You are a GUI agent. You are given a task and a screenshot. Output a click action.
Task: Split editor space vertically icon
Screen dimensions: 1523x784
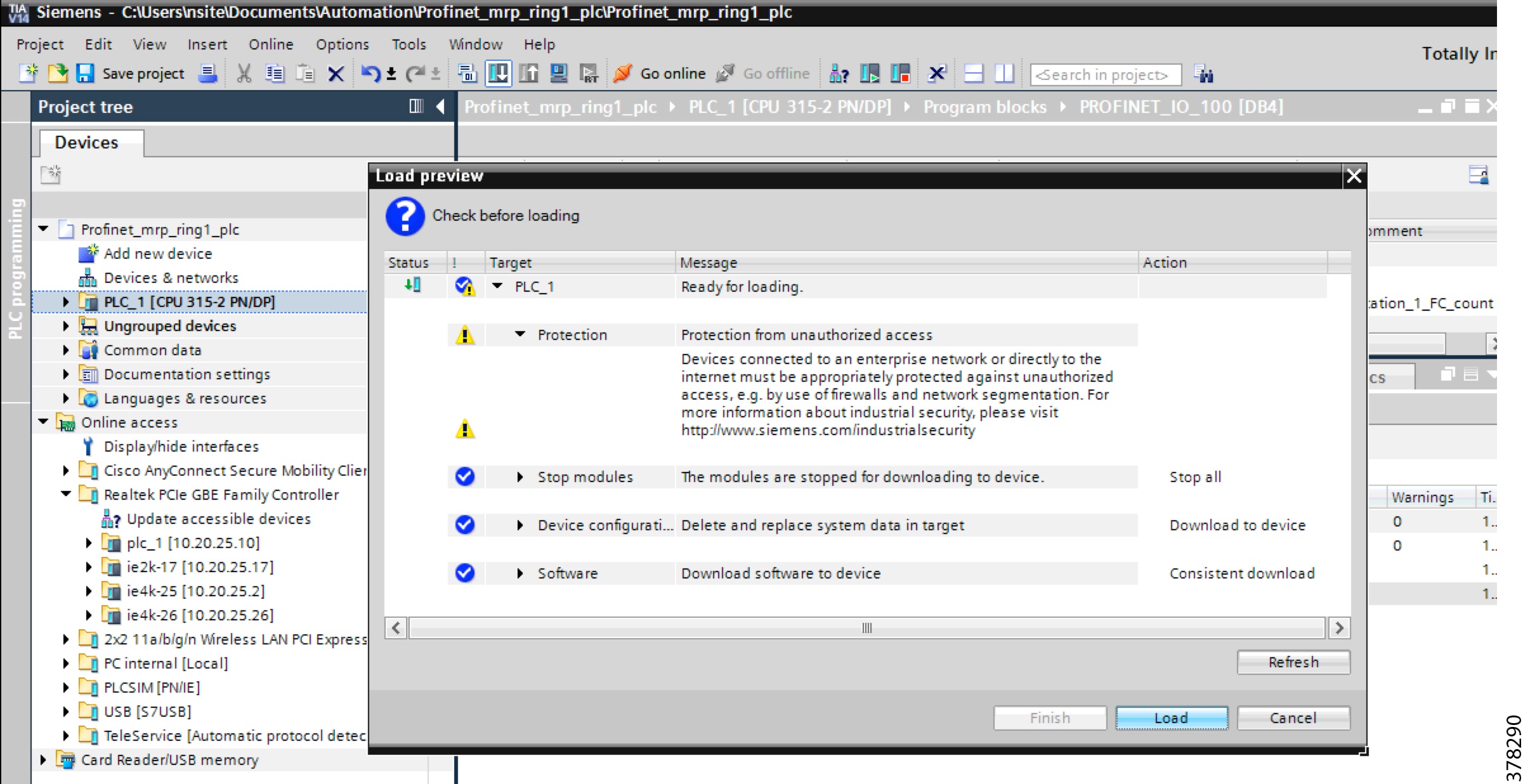(1004, 74)
